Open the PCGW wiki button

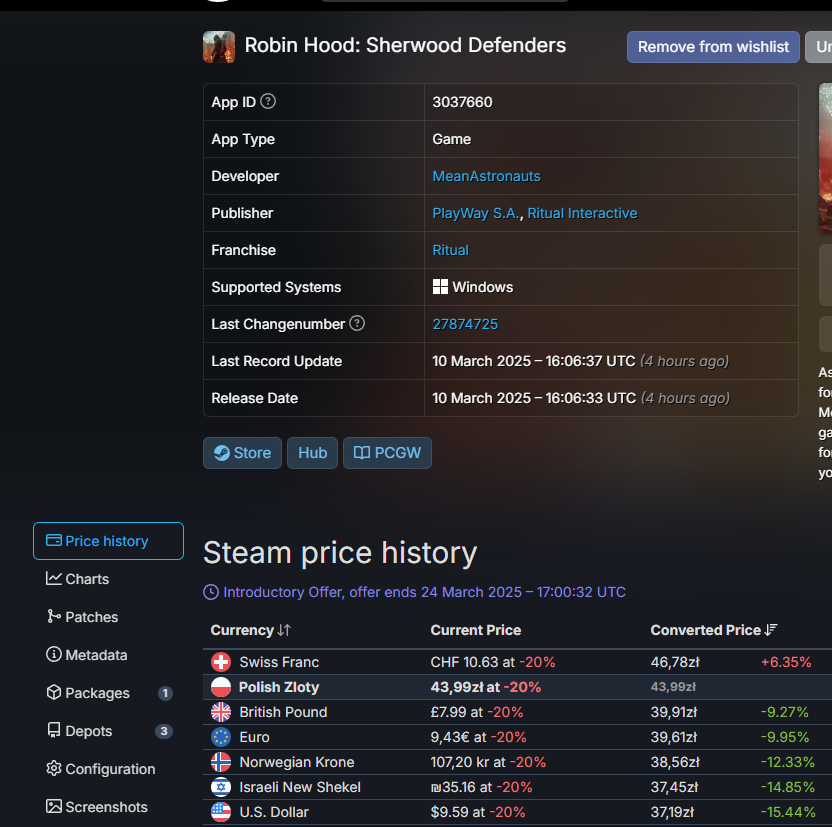[387, 453]
